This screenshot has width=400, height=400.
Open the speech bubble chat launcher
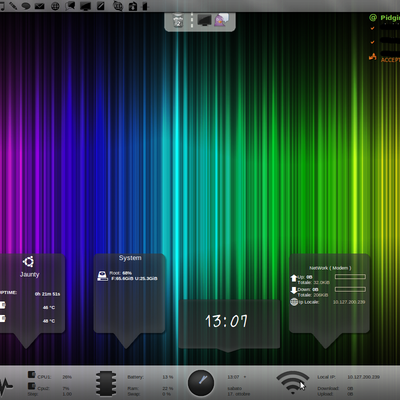[26, 6]
